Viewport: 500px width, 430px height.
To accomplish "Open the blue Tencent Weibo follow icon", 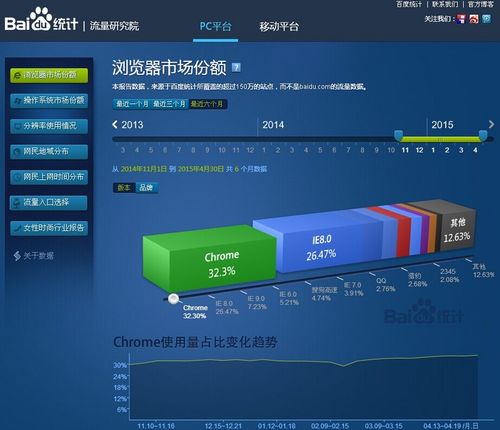I will [x=486, y=19].
